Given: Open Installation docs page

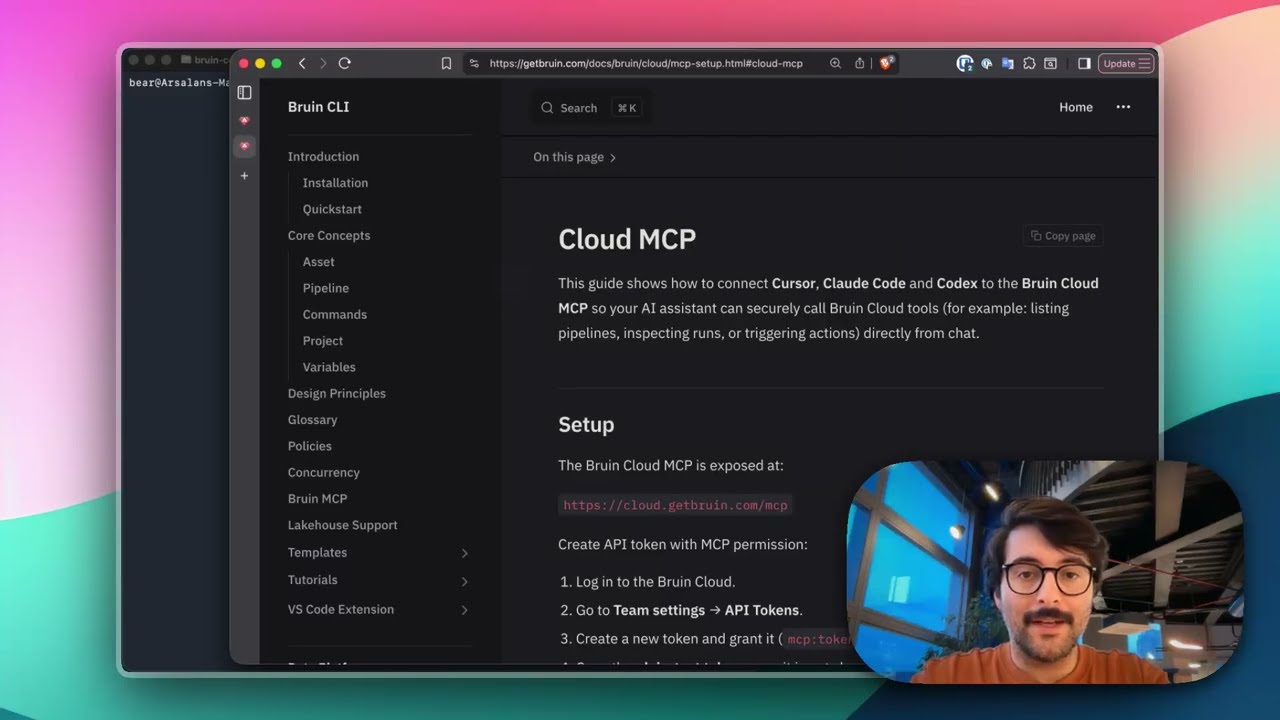Looking at the screenshot, I should [335, 183].
